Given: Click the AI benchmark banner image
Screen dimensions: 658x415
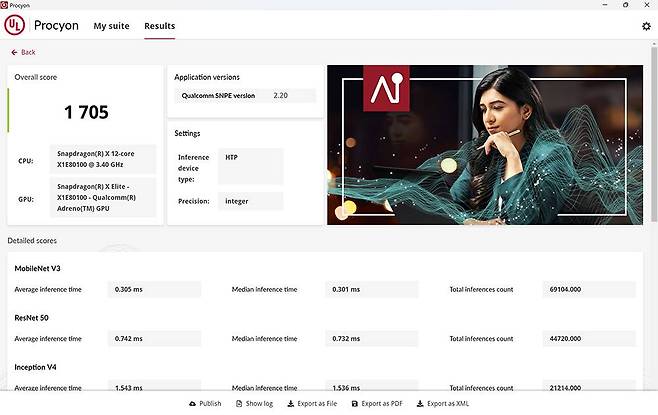Looking at the screenshot, I should point(486,145).
